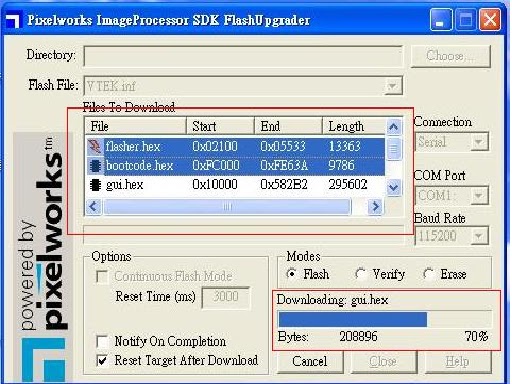The height and width of the screenshot is (384, 512).
Task: Close the FlashUpgrader window
Action: (490, 20)
